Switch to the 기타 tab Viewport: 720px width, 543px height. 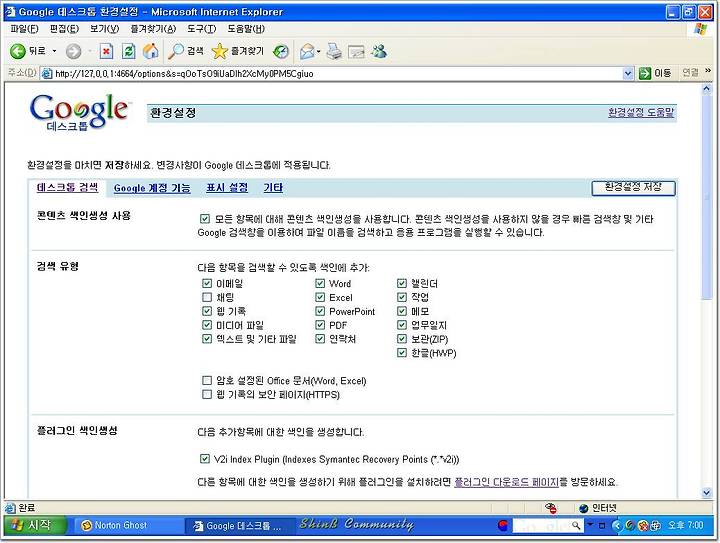(x=273, y=187)
